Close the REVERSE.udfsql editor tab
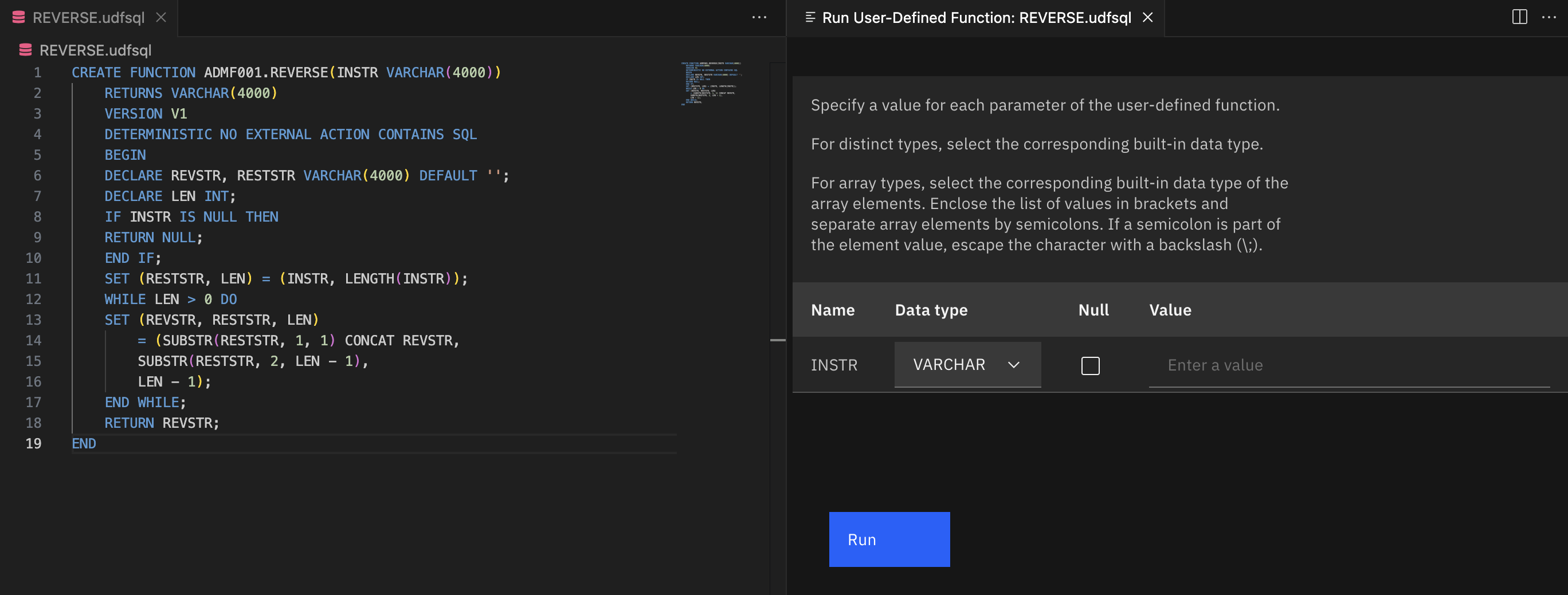This screenshot has height=595, width=1568. click(160, 18)
